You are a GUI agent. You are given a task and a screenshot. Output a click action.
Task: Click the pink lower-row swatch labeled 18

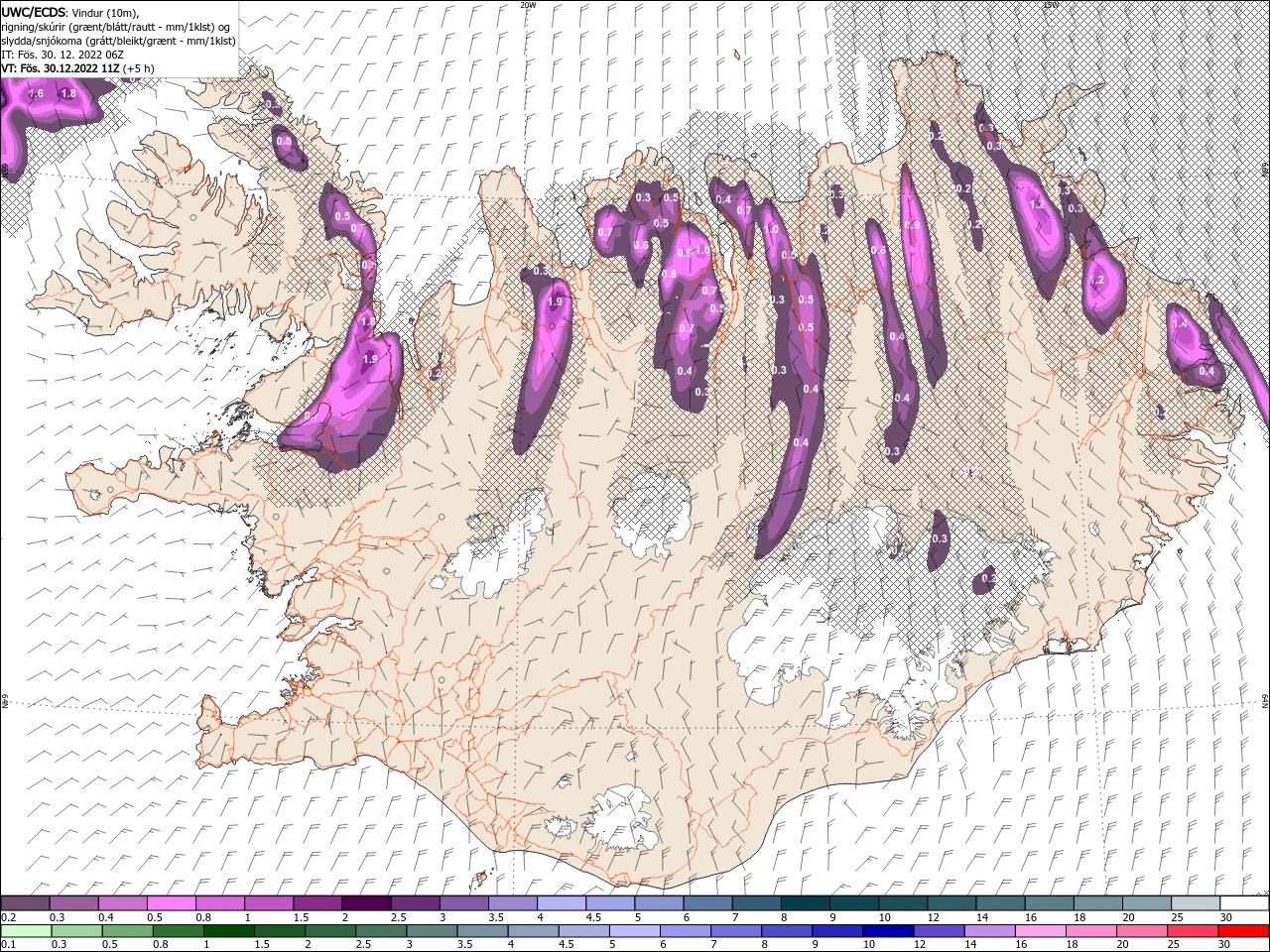click(1091, 931)
